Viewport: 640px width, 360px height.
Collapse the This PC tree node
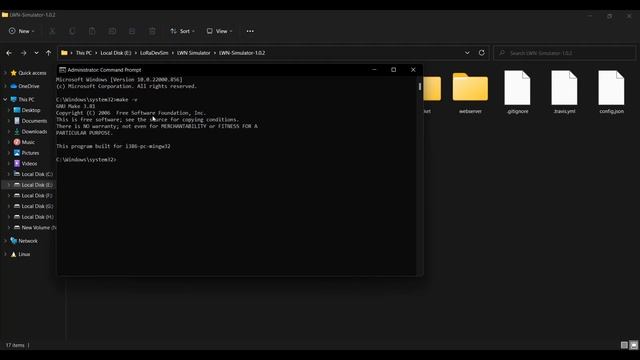pos(5,100)
